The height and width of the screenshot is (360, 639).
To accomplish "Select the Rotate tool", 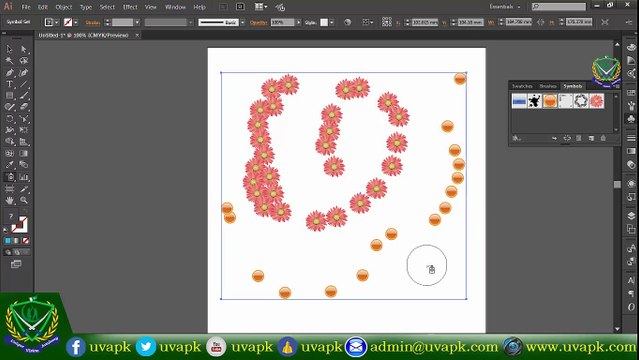I will [9, 119].
